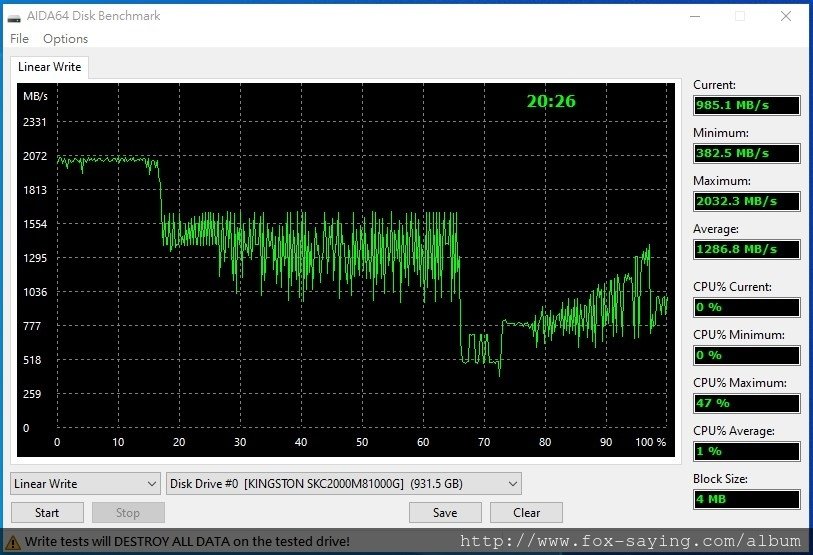
Task: Open the Disk Drive #0 KINGSTON selector dropdown
Action: point(344,484)
